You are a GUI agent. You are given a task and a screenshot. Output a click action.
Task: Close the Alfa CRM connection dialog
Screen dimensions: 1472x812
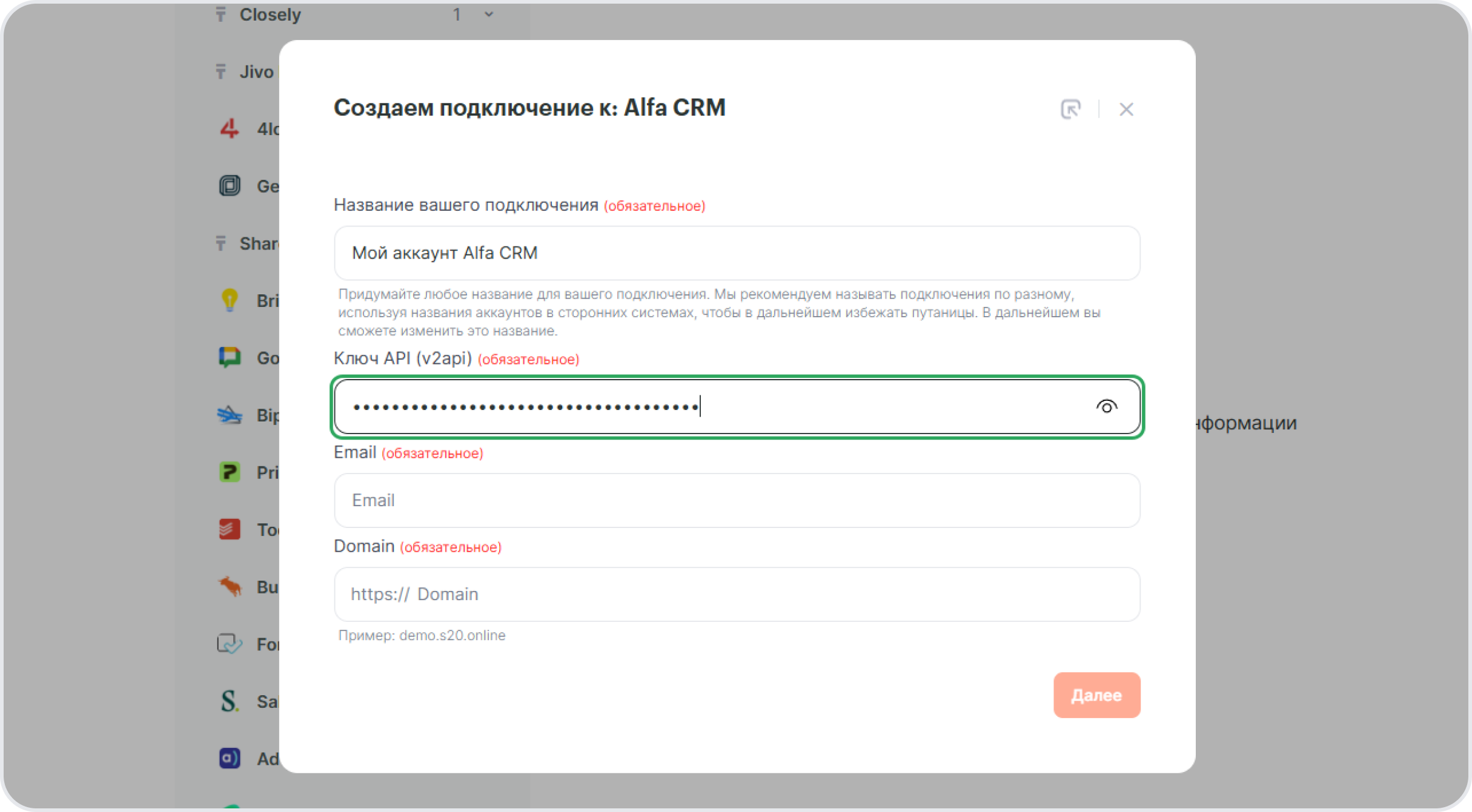(x=1126, y=109)
